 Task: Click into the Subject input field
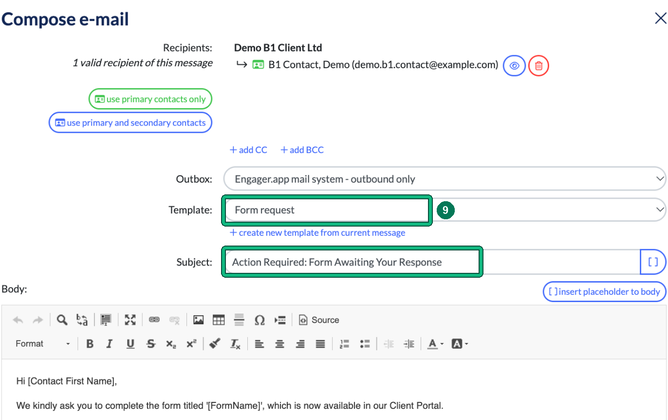432,262
